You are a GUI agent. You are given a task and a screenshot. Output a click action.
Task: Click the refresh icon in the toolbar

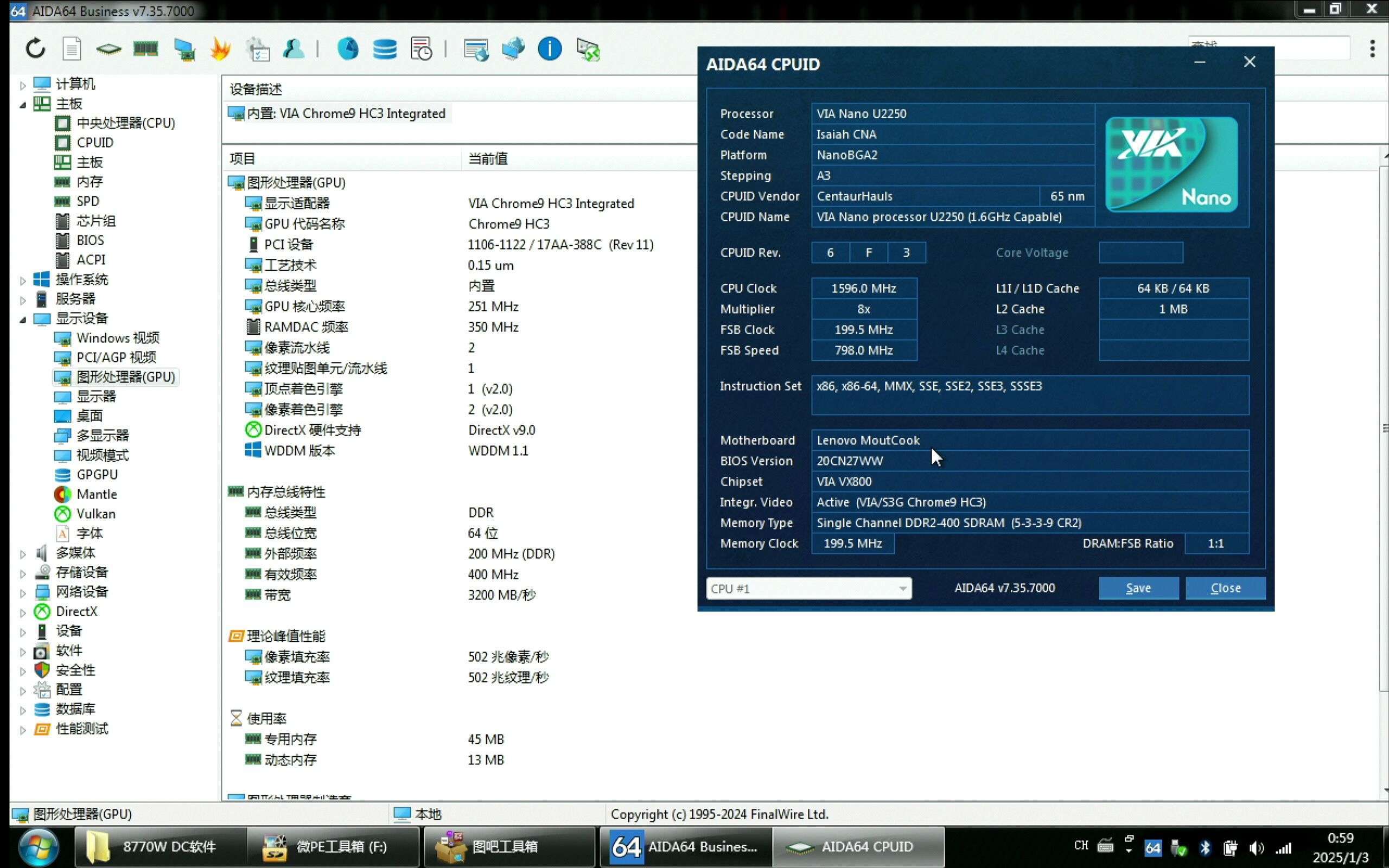point(35,48)
